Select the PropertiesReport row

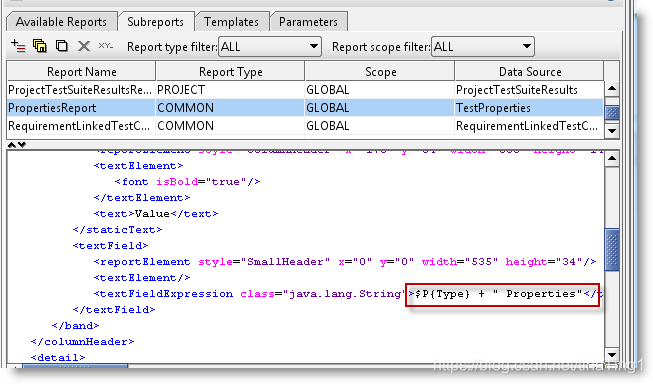305,108
